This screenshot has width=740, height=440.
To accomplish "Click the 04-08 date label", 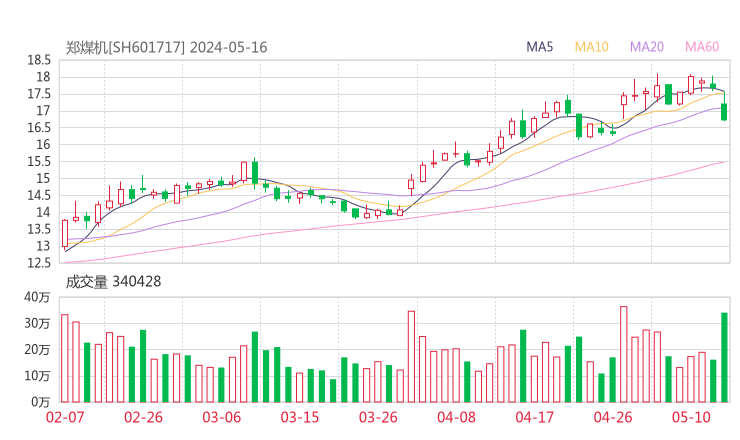I will (456, 417).
